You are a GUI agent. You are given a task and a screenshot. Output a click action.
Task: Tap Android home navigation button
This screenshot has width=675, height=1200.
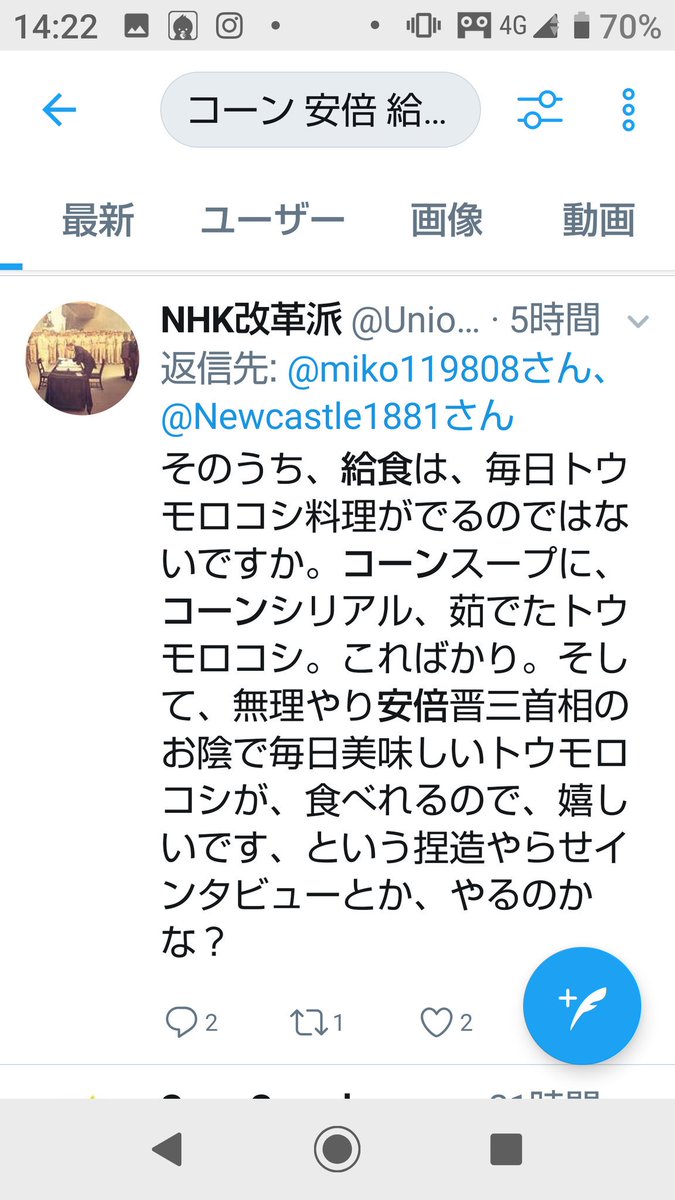(x=337, y=1150)
